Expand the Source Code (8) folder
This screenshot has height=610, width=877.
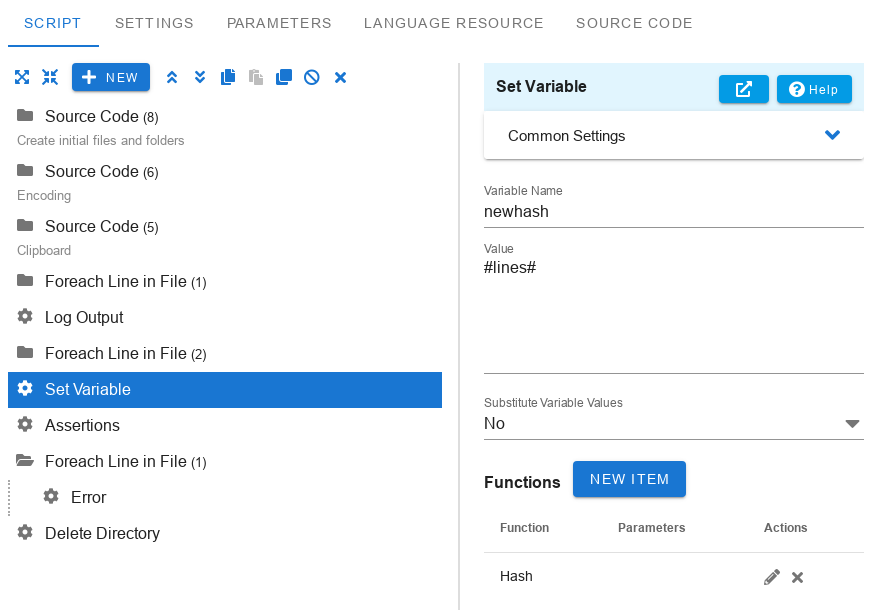(x=25, y=116)
